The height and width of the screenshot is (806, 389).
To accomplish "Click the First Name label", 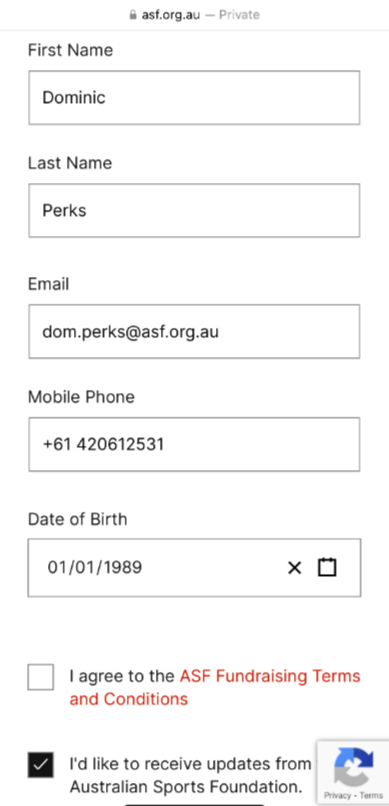I will point(70,50).
